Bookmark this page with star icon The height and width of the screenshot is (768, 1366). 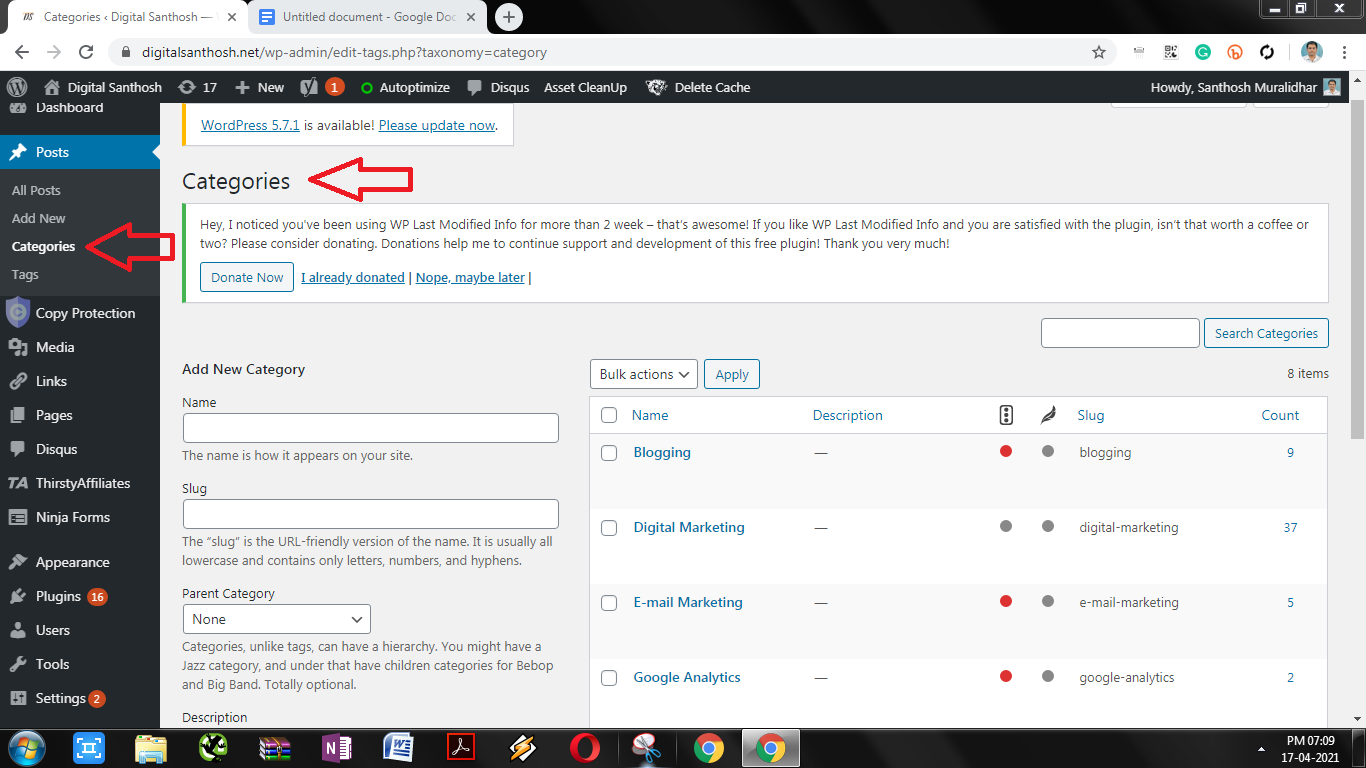click(x=1099, y=52)
